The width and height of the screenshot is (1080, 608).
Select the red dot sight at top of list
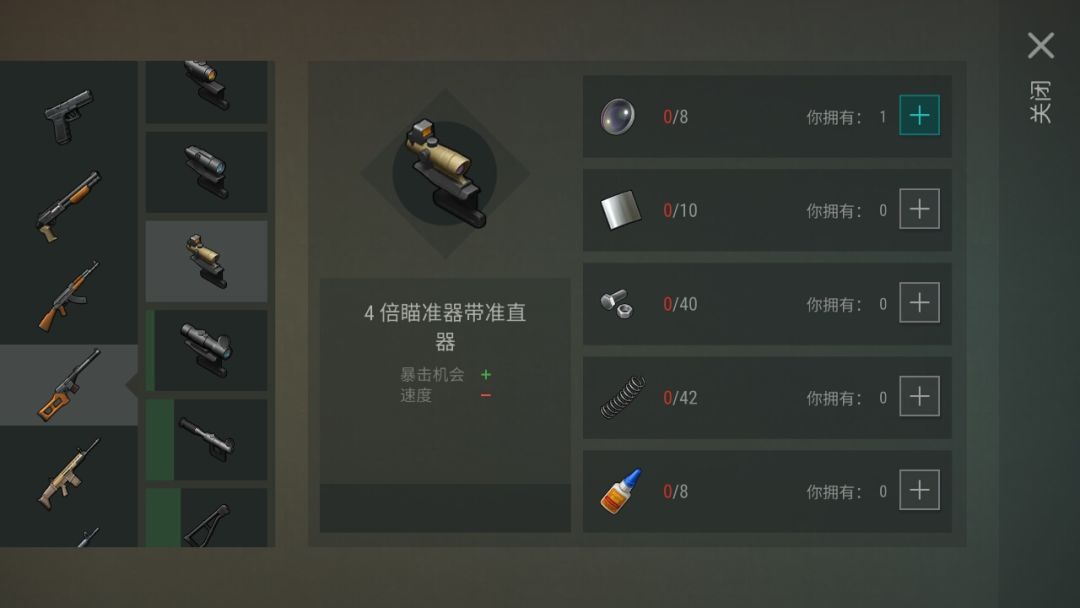(x=207, y=92)
